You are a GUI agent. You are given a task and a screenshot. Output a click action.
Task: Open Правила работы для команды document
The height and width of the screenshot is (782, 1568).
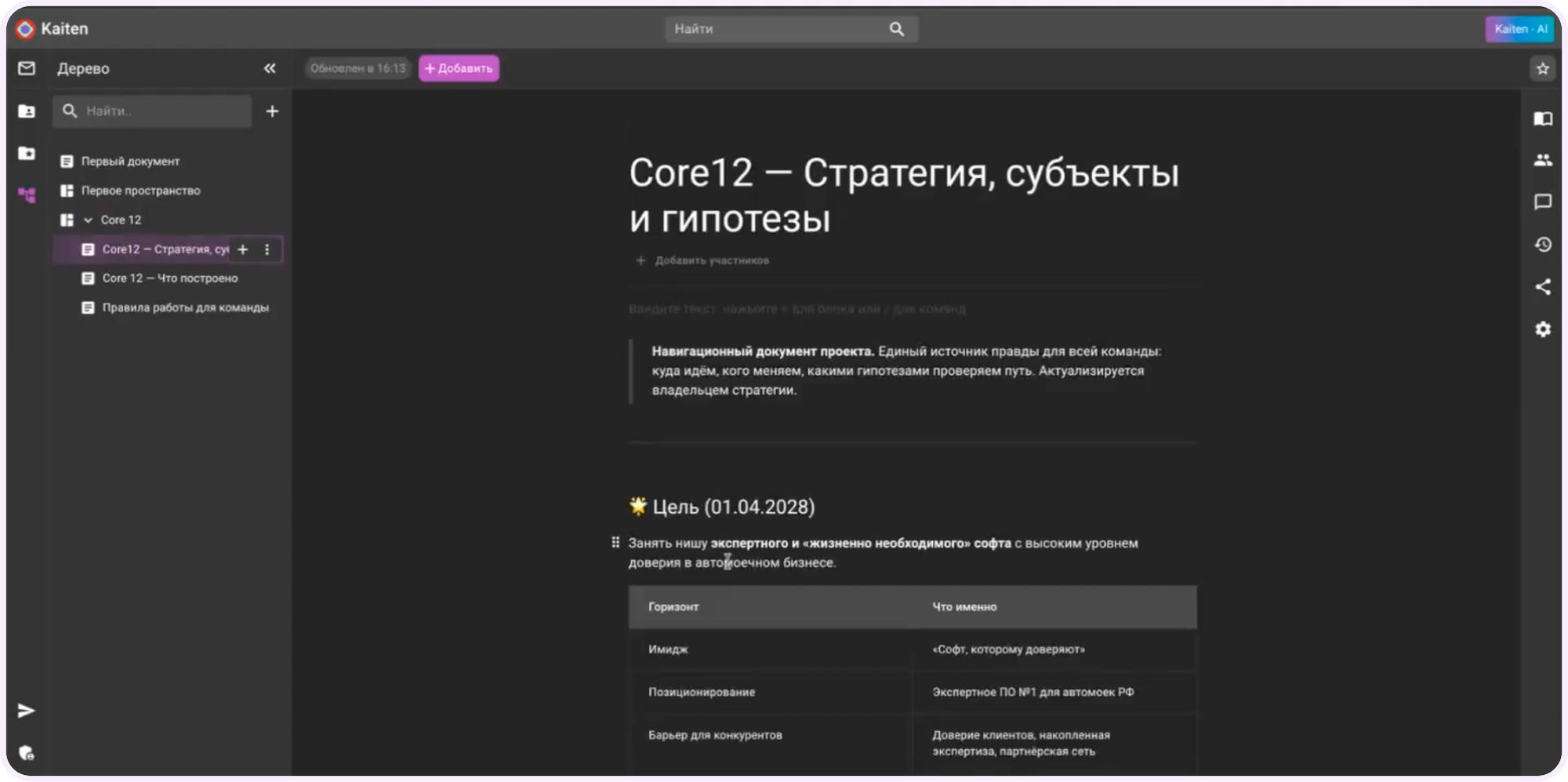click(x=186, y=307)
